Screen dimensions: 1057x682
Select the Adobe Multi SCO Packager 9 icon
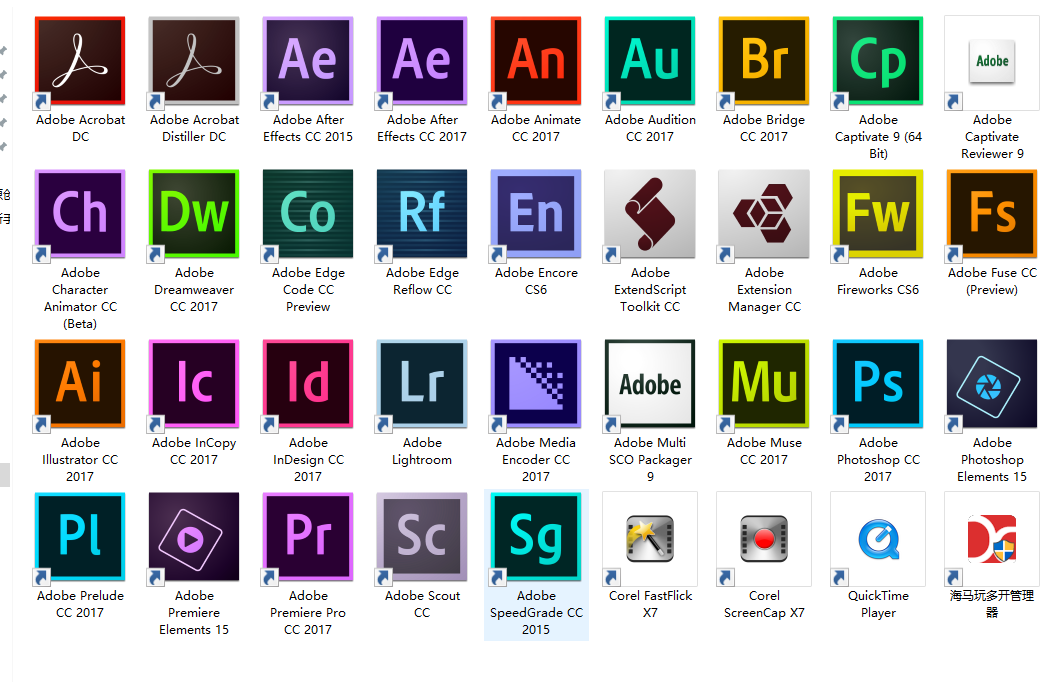650,384
